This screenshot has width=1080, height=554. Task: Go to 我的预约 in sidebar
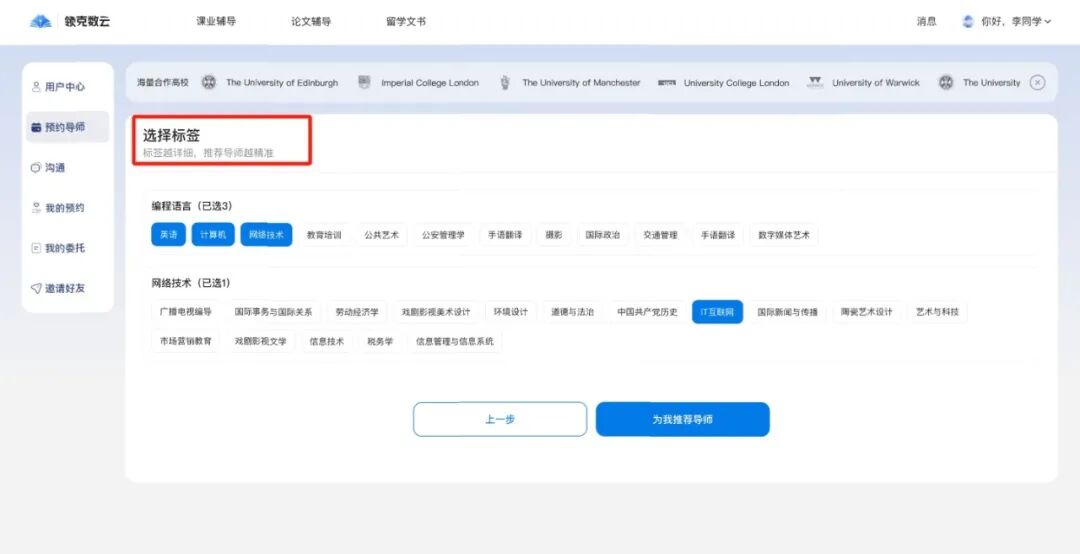[59, 207]
